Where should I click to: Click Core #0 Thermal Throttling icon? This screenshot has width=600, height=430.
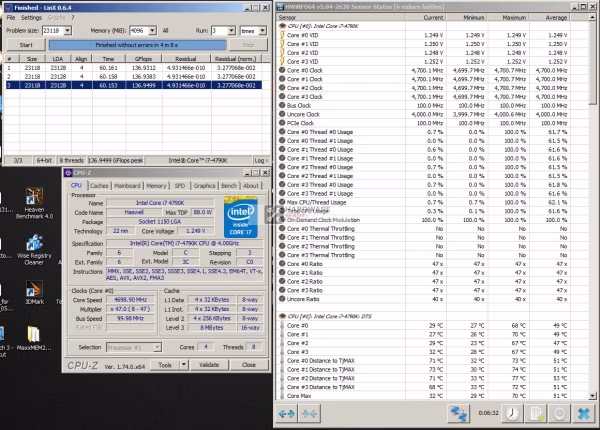click(x=282, y=228)
